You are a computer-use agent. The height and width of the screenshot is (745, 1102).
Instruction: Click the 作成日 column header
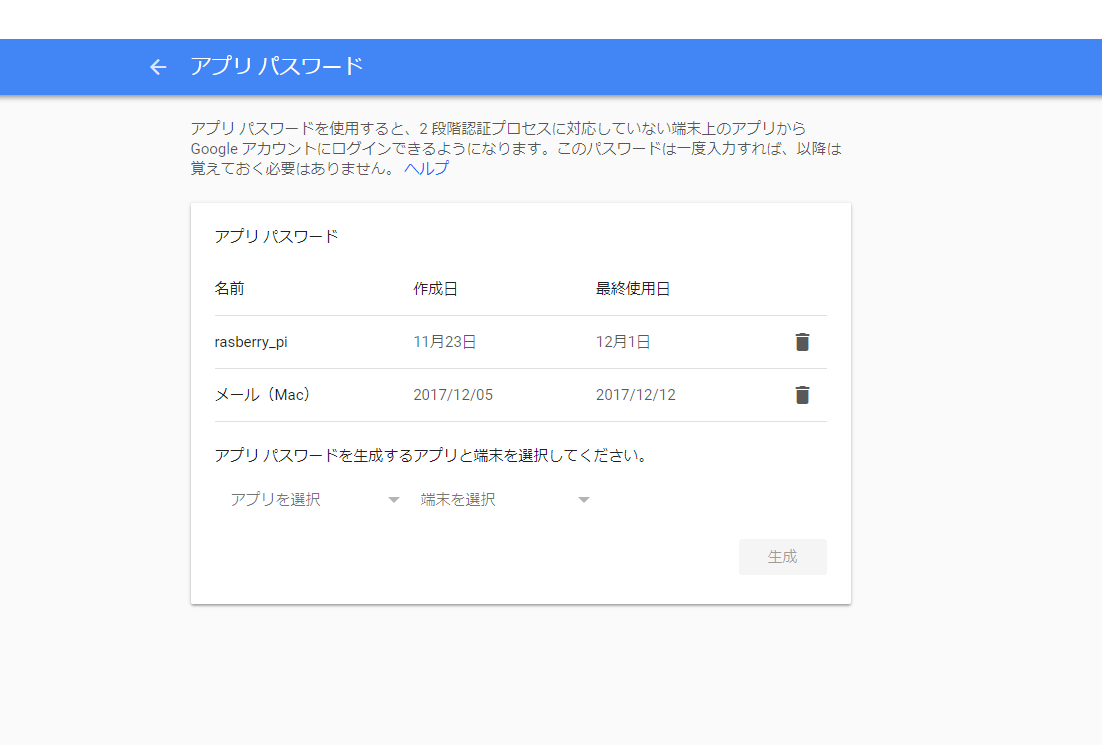tap(434, 288)
